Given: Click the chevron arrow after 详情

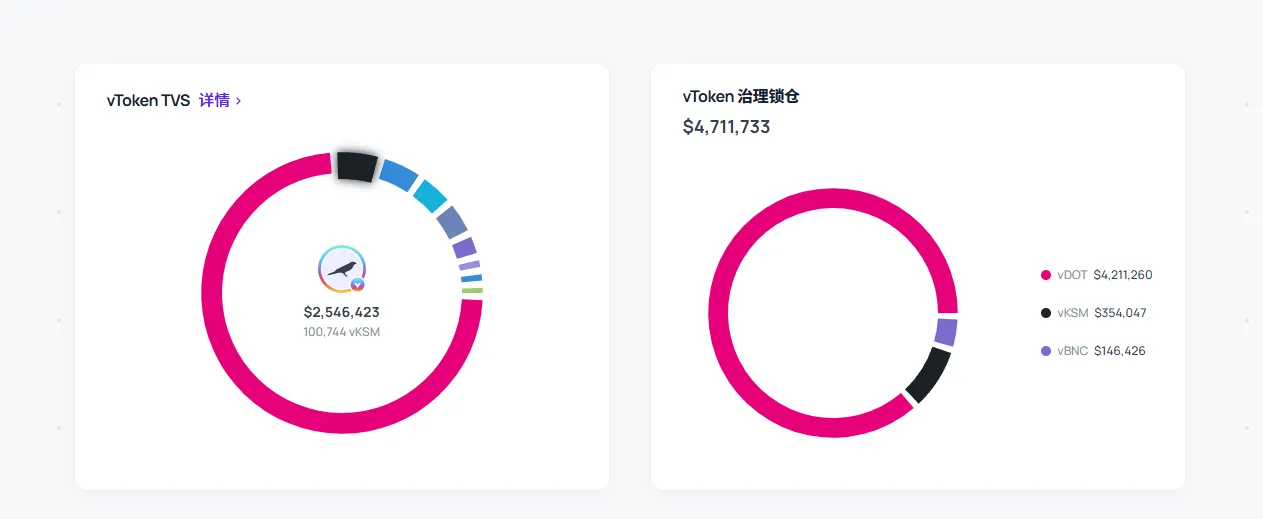Looking at the screenshot, I should pos(238,101).
